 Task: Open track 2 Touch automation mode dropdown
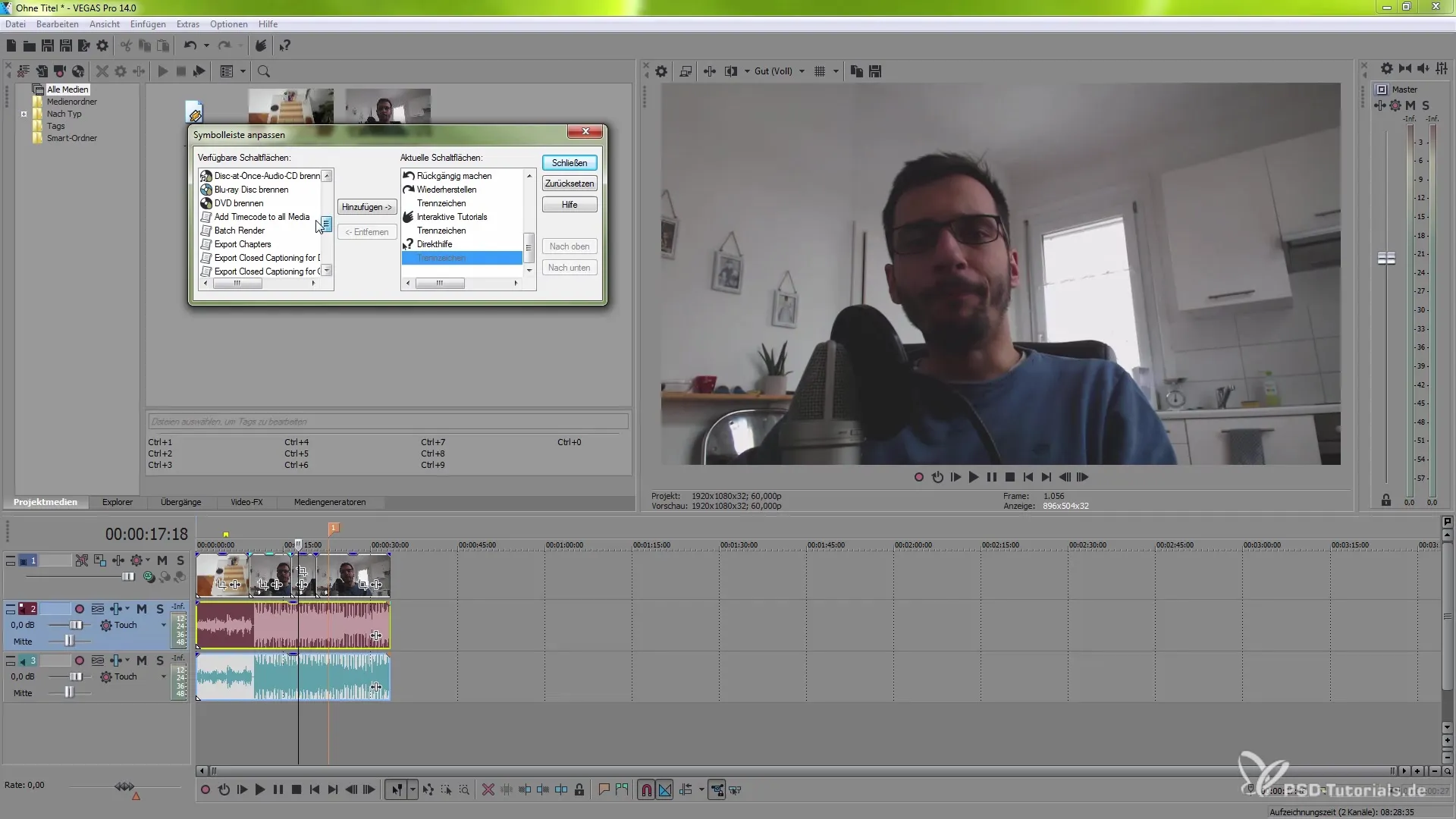coord(163,626)
